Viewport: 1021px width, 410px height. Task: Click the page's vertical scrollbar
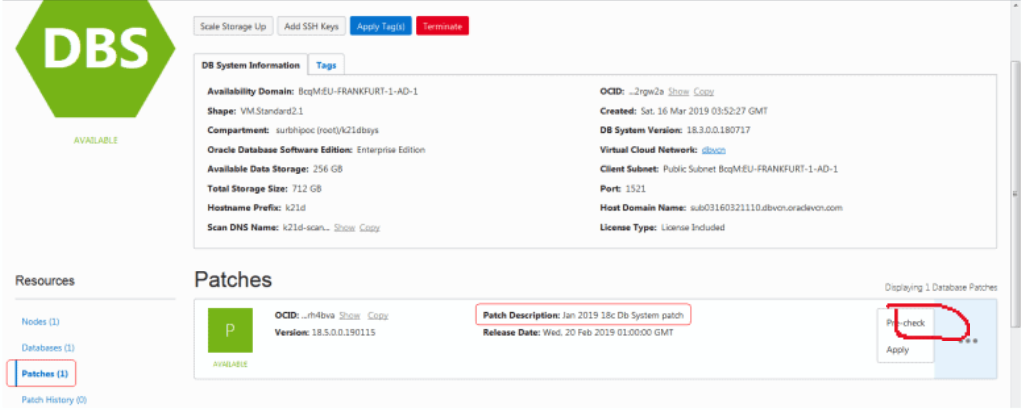point(1015,195)
